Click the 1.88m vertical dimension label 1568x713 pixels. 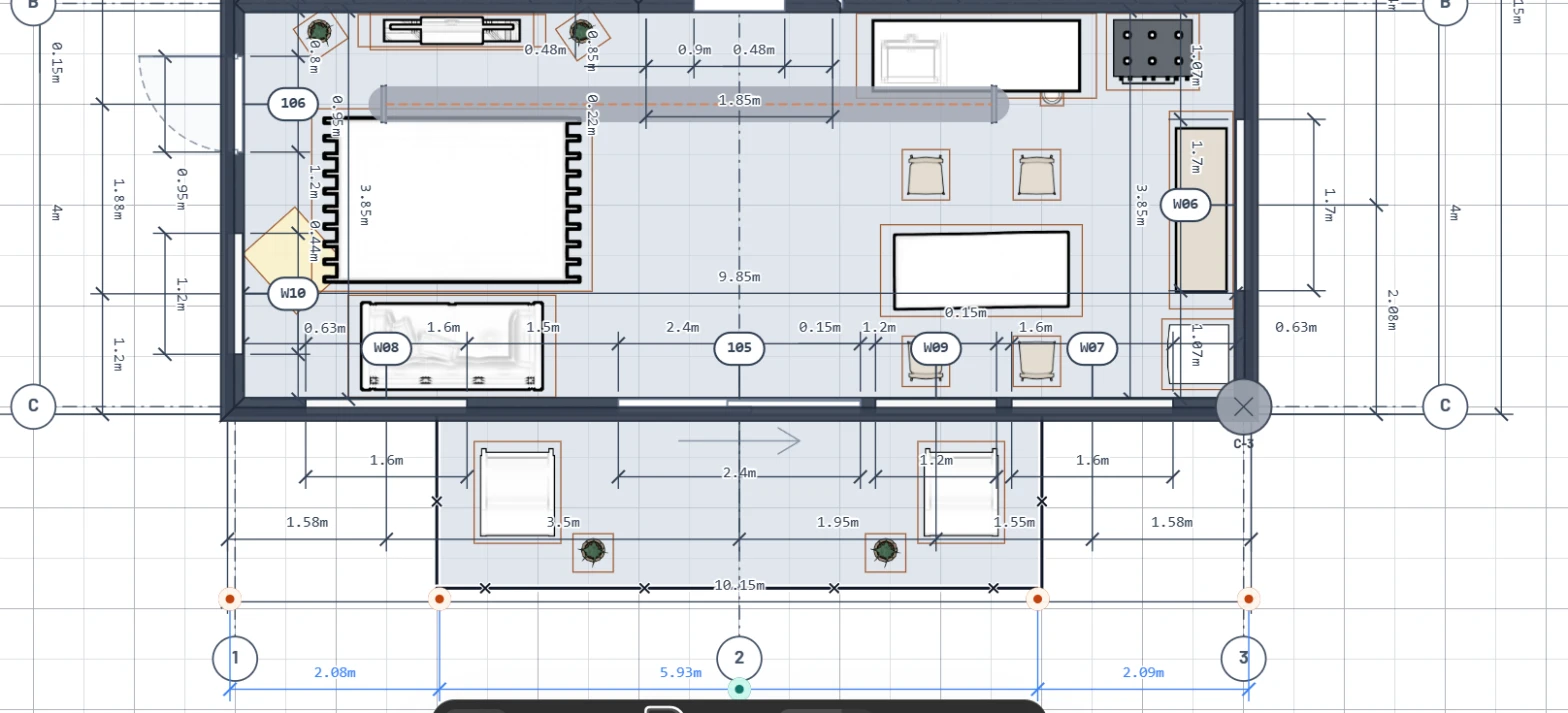(117, 199)
